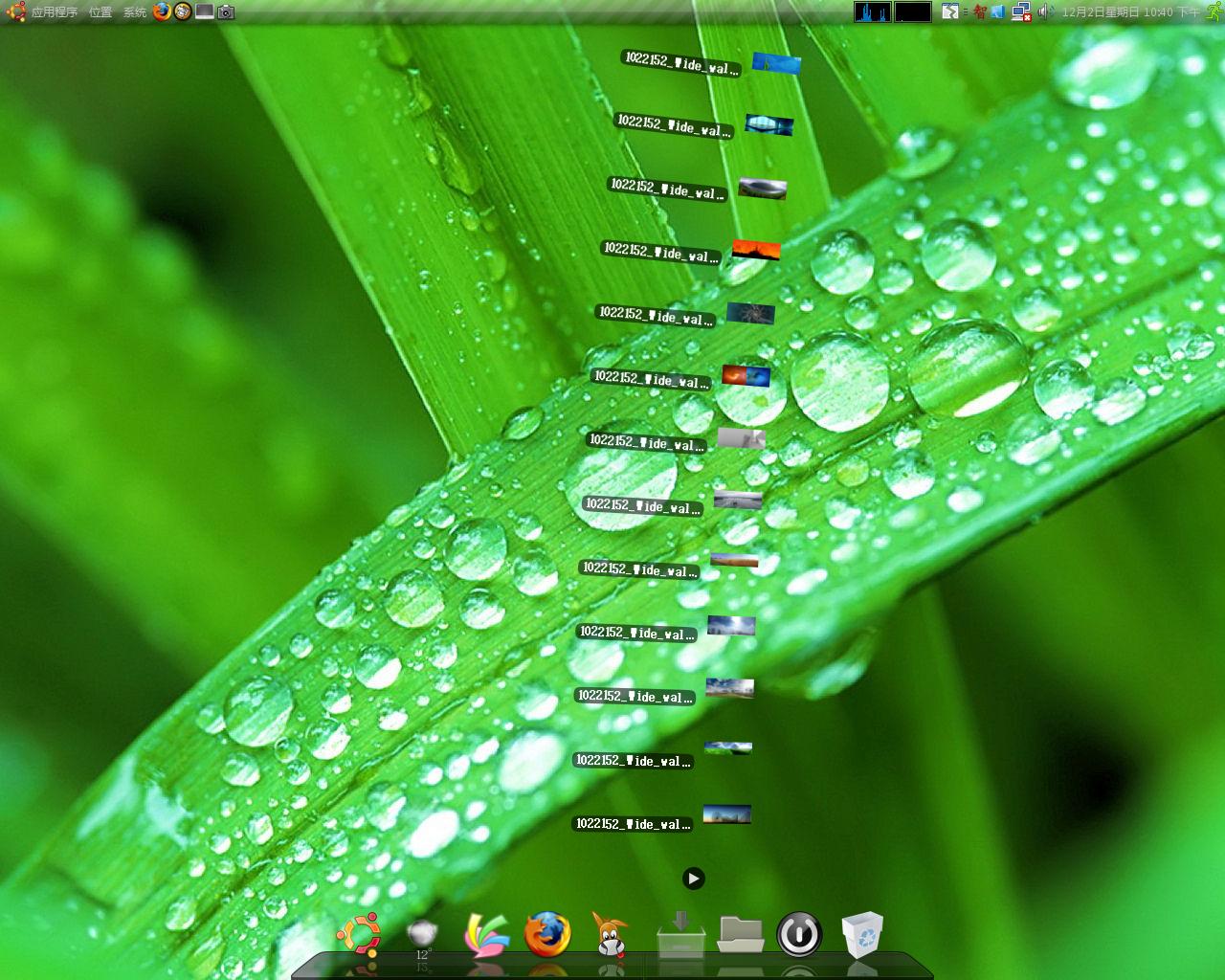Open the 应用程序 menu
Image resolution: width=1225 pixels, height=980 pixels.
point(55,12)
